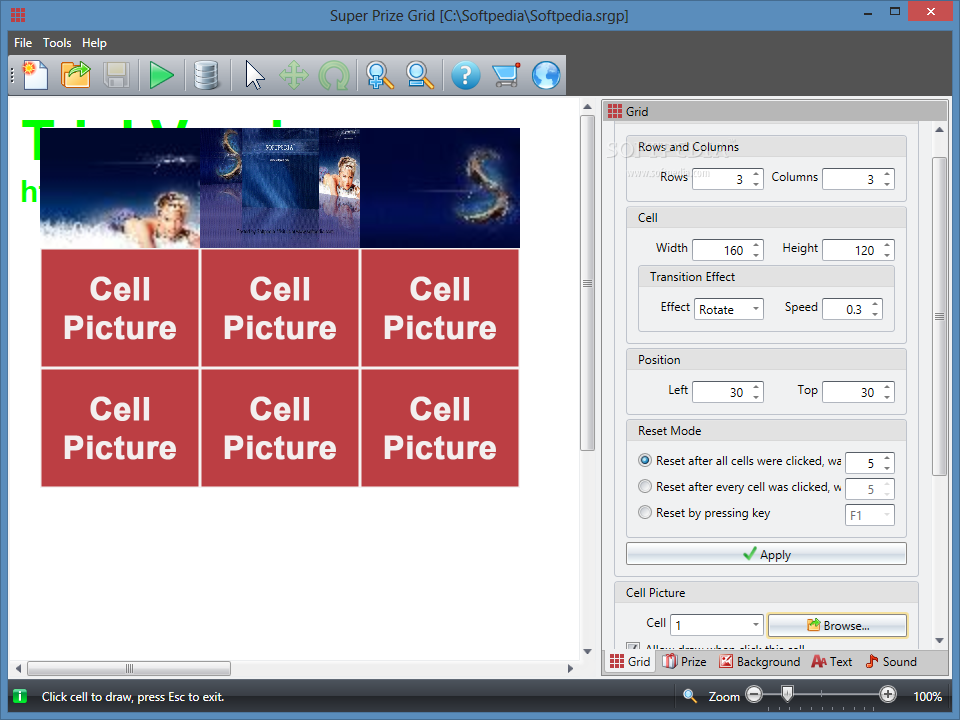Click the Browse... button
The image size is (960, 720).
(x=837, y=625)
